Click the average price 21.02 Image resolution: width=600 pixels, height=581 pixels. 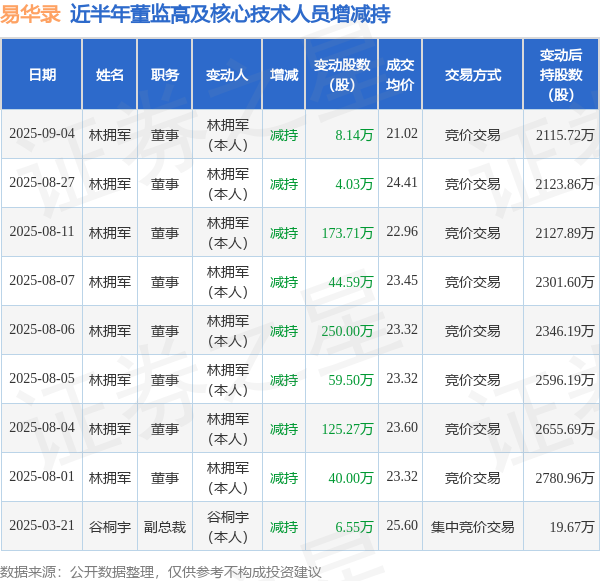(x=402, y=134)
